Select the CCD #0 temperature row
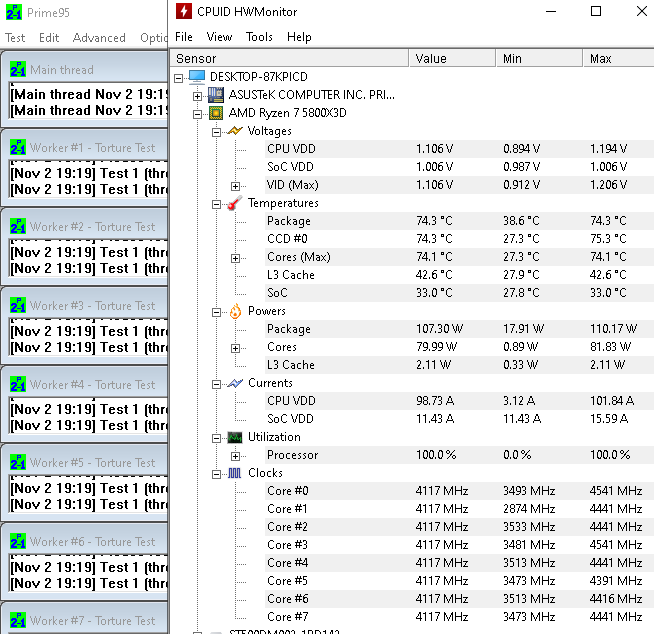This screenshot has height=634, width=654. coord(458,239)
